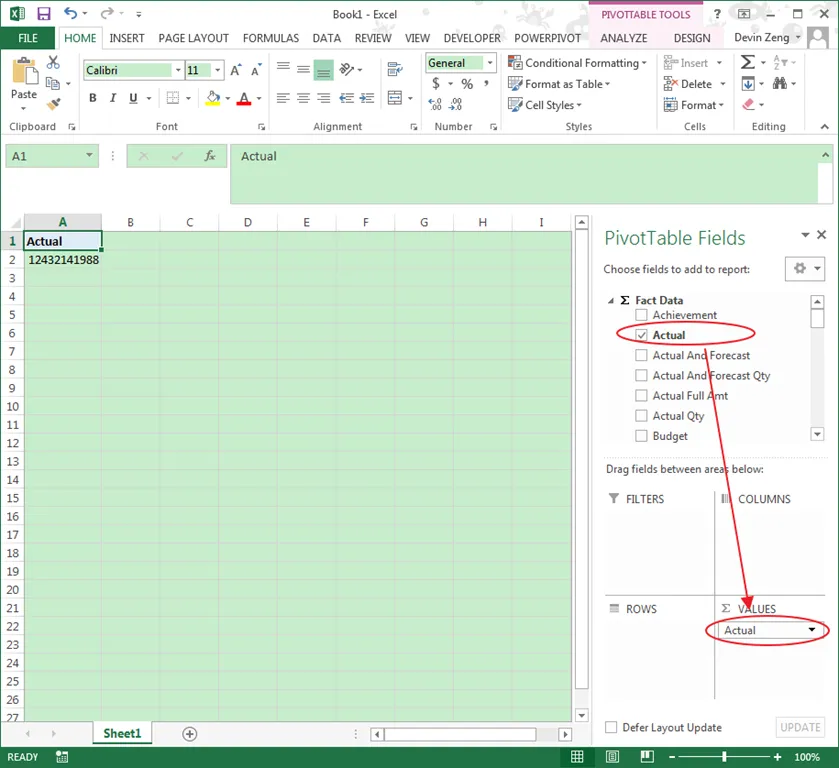Open the font size dropdown

[217, 70]
